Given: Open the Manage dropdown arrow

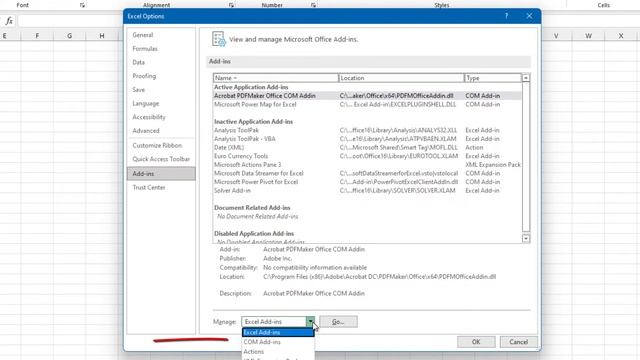Looking at the screenshot, I should 311,322.
